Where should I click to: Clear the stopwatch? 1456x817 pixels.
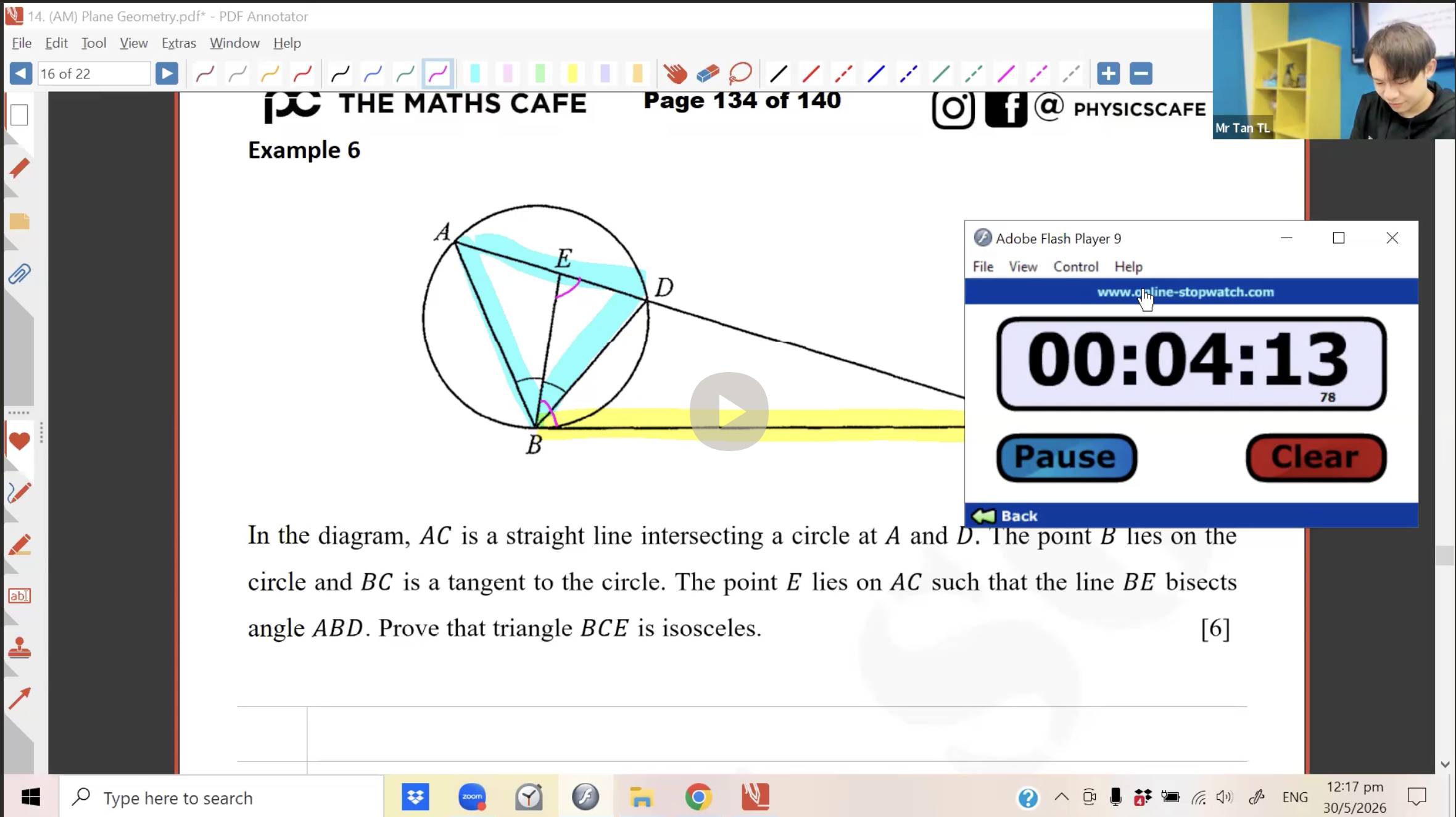pos(1316,458)
